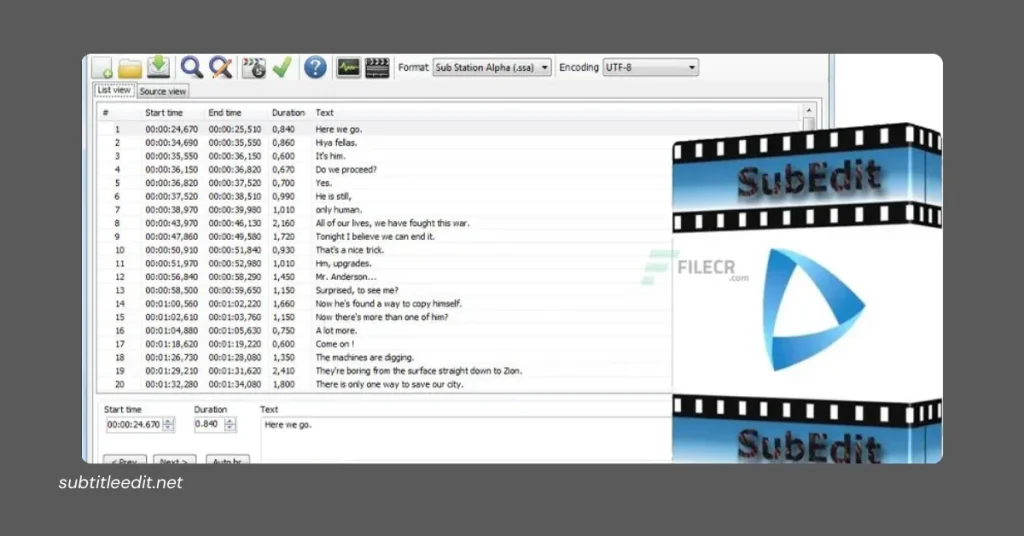The height and width of the screenshot is (536, 1024).
Task: Click the Start time input showing 00:00:24.670
Action: point(134,424)
